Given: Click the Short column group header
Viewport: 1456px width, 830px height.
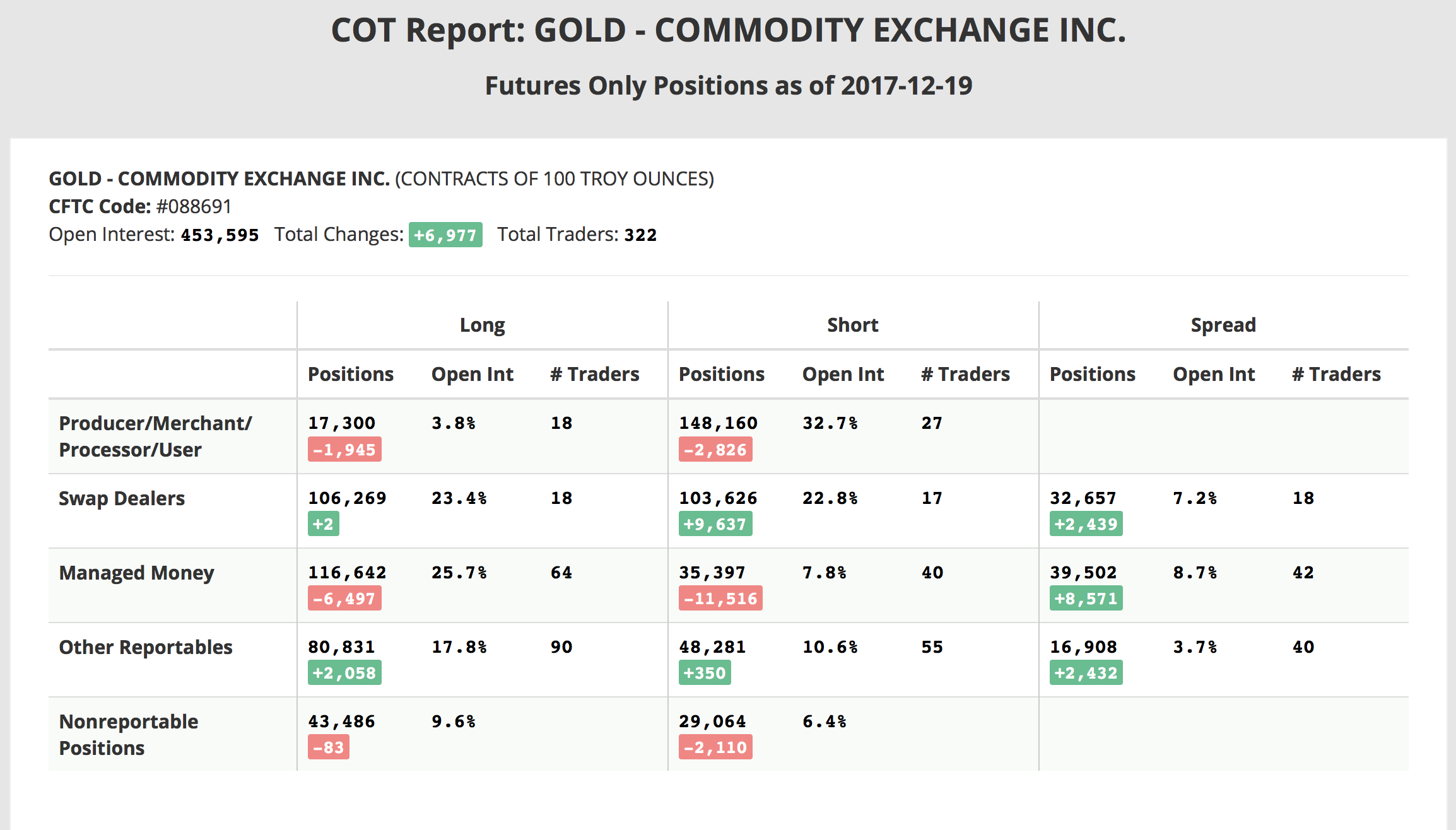Looking at the screenshot, I should click(x=852, y=325).
